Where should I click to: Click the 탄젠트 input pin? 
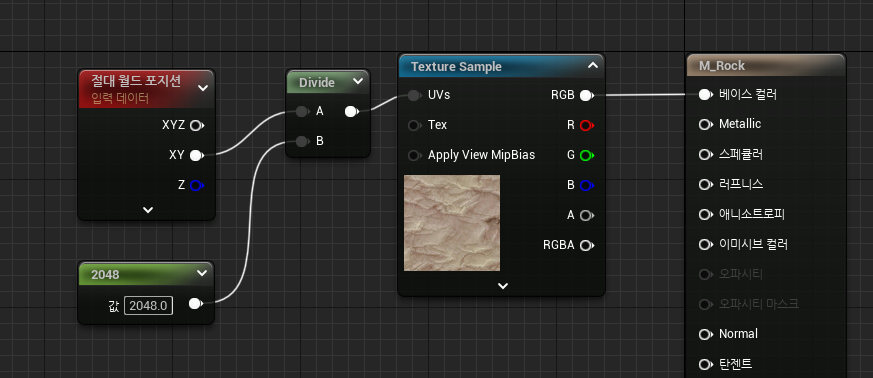point(705,365)
